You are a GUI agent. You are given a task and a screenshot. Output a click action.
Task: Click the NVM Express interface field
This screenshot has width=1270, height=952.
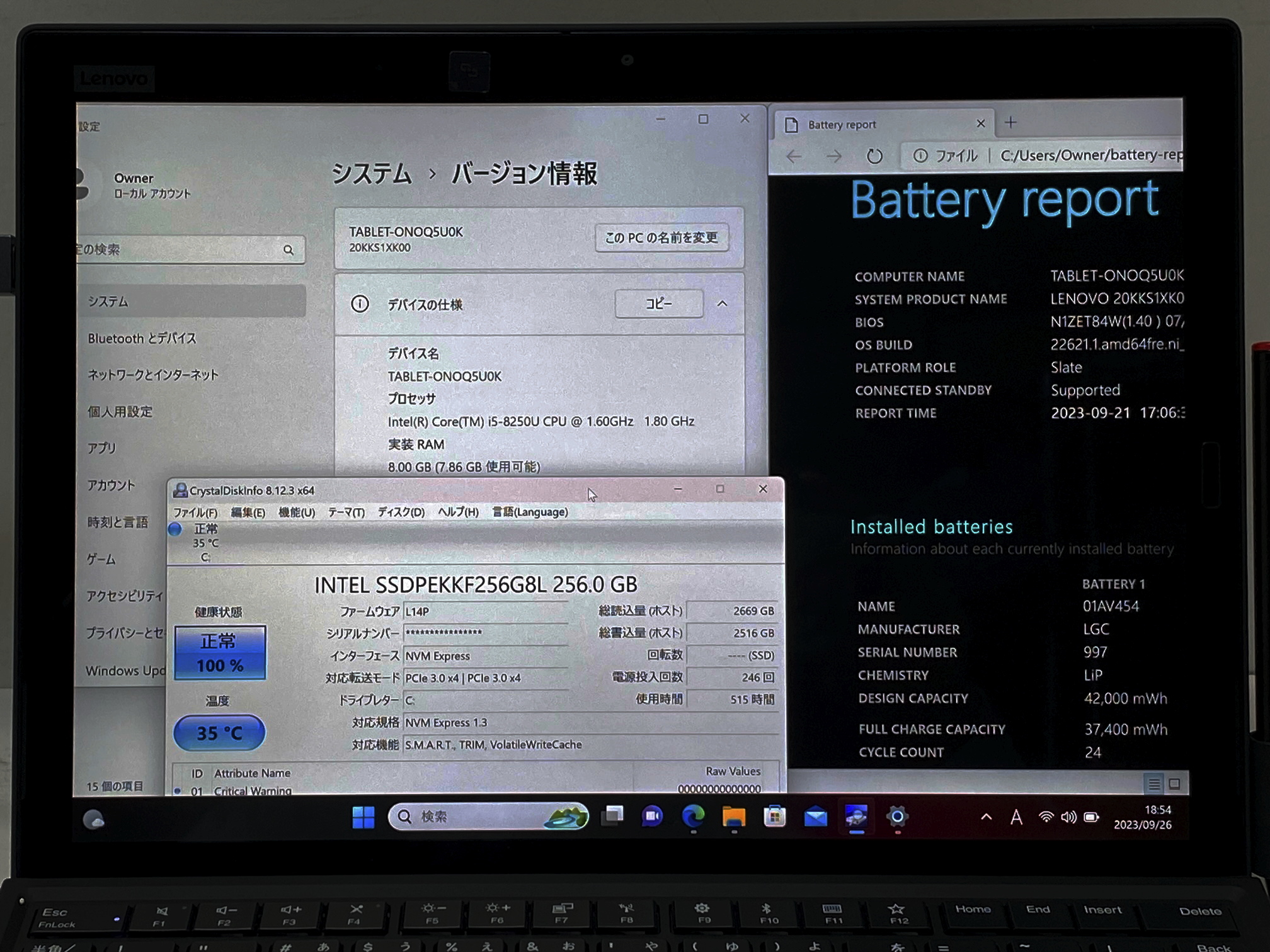pyautogui.click(x=486, y=656)
